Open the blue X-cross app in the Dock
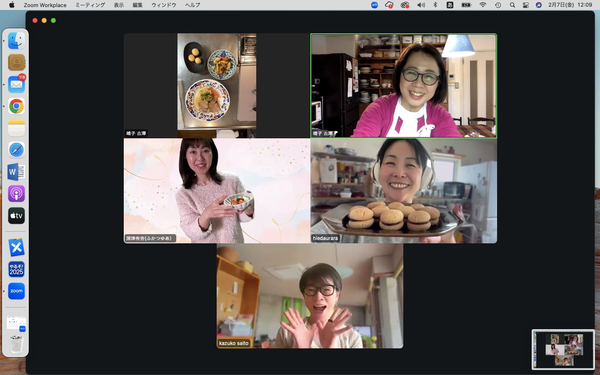600x375 pixels. click(x=16, y=248)
